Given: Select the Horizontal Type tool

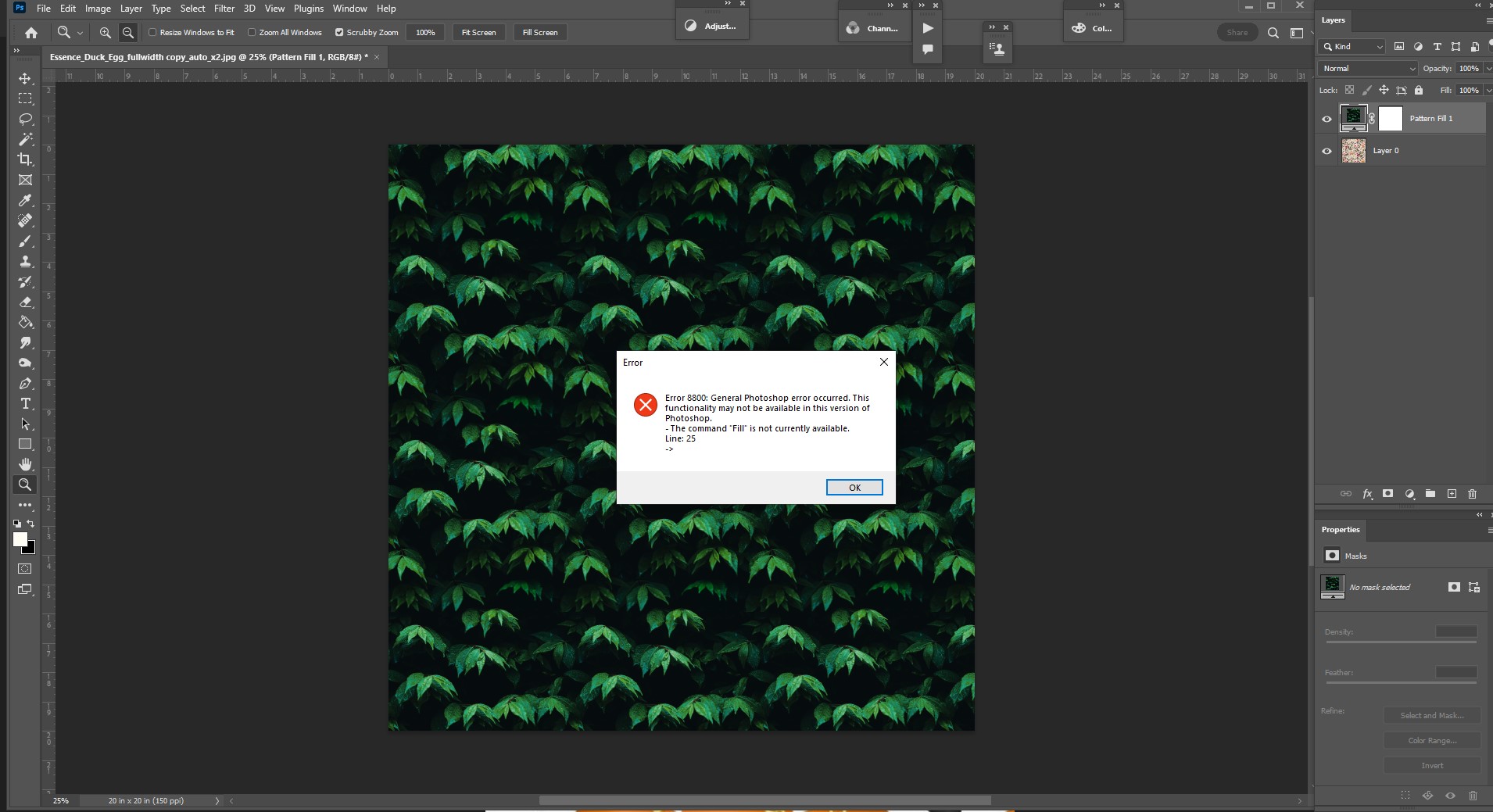Looking at the screenshot, I should (x=25, y=404).
